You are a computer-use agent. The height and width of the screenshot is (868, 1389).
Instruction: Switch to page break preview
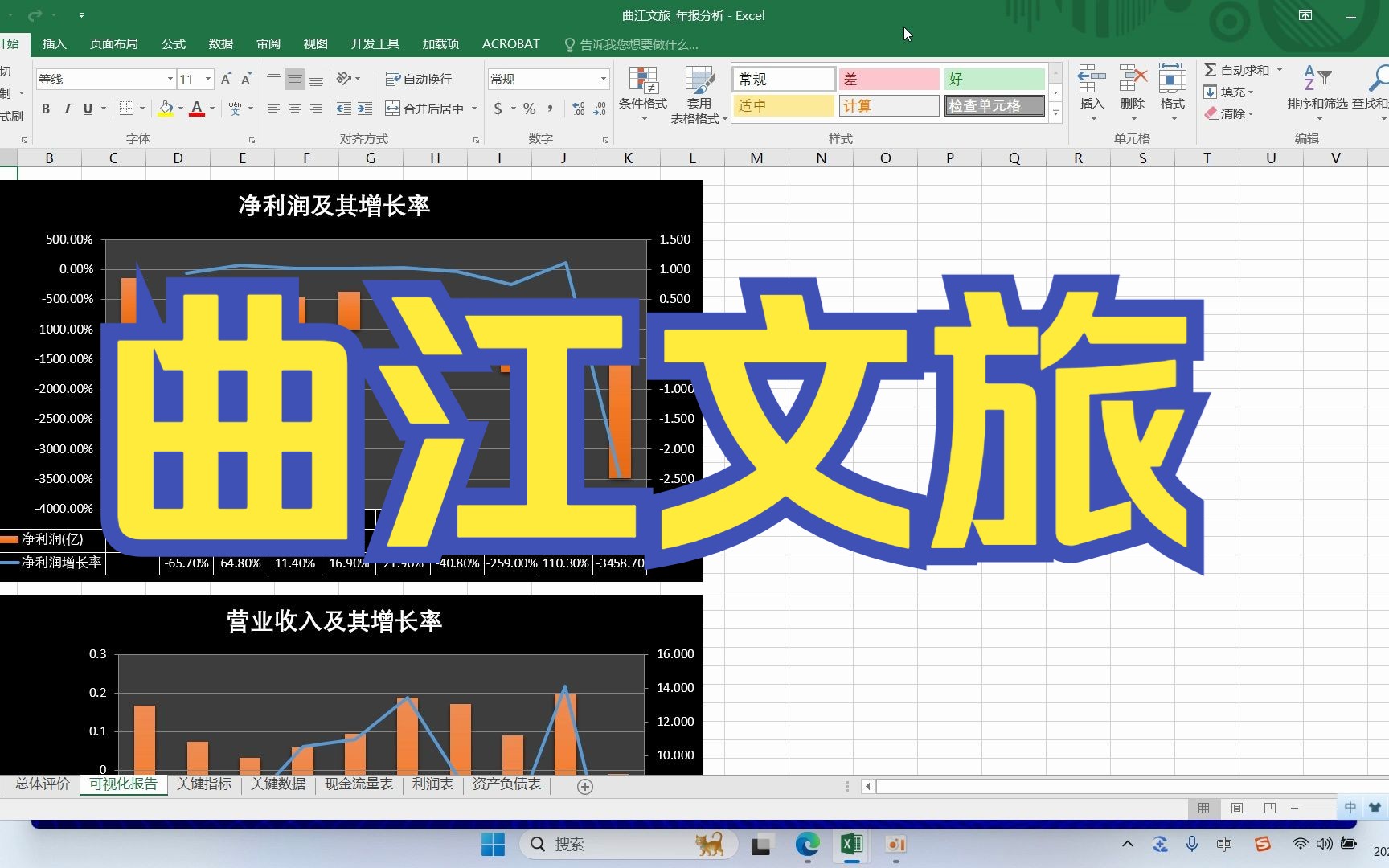pyautogui.click(x=1270, y=808)
